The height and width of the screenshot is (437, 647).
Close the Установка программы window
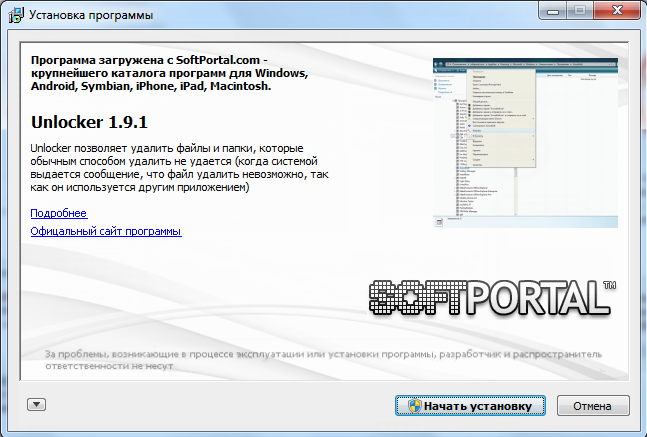pyautogui.click(x=618, y=10)
